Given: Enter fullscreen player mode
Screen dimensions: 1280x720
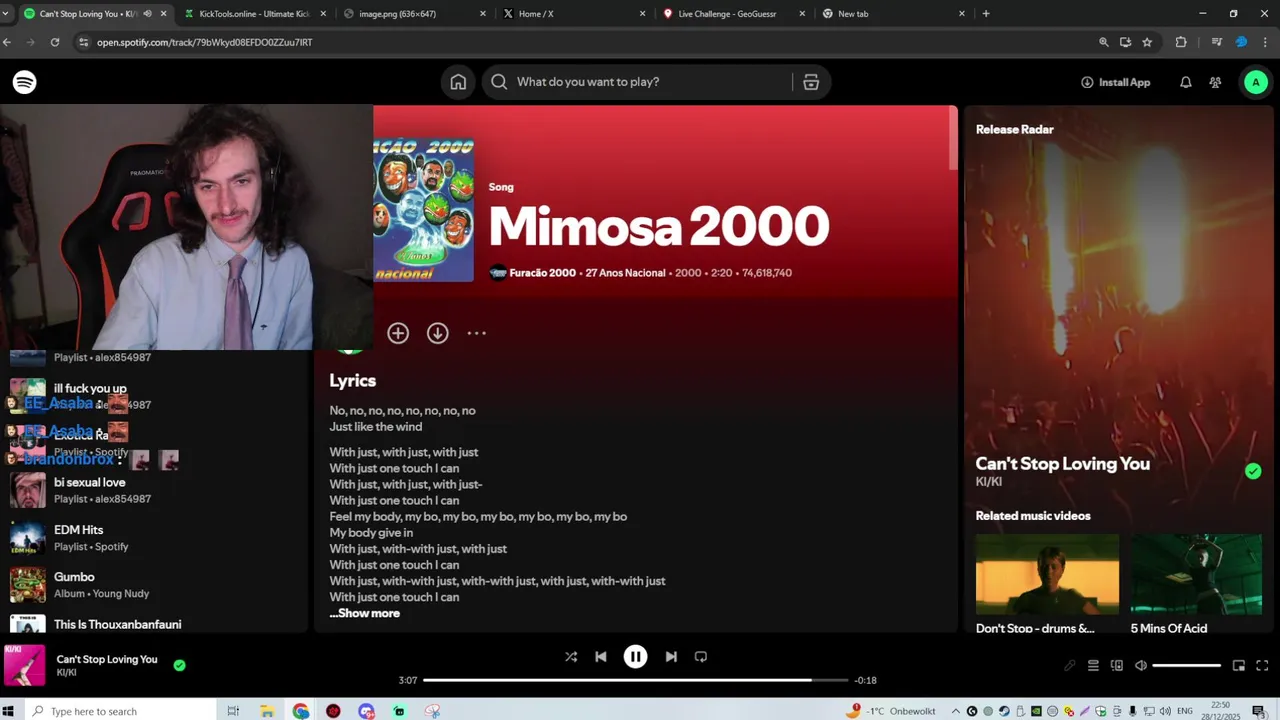Looking at the screenshot, I should (x=1262, y=666).
